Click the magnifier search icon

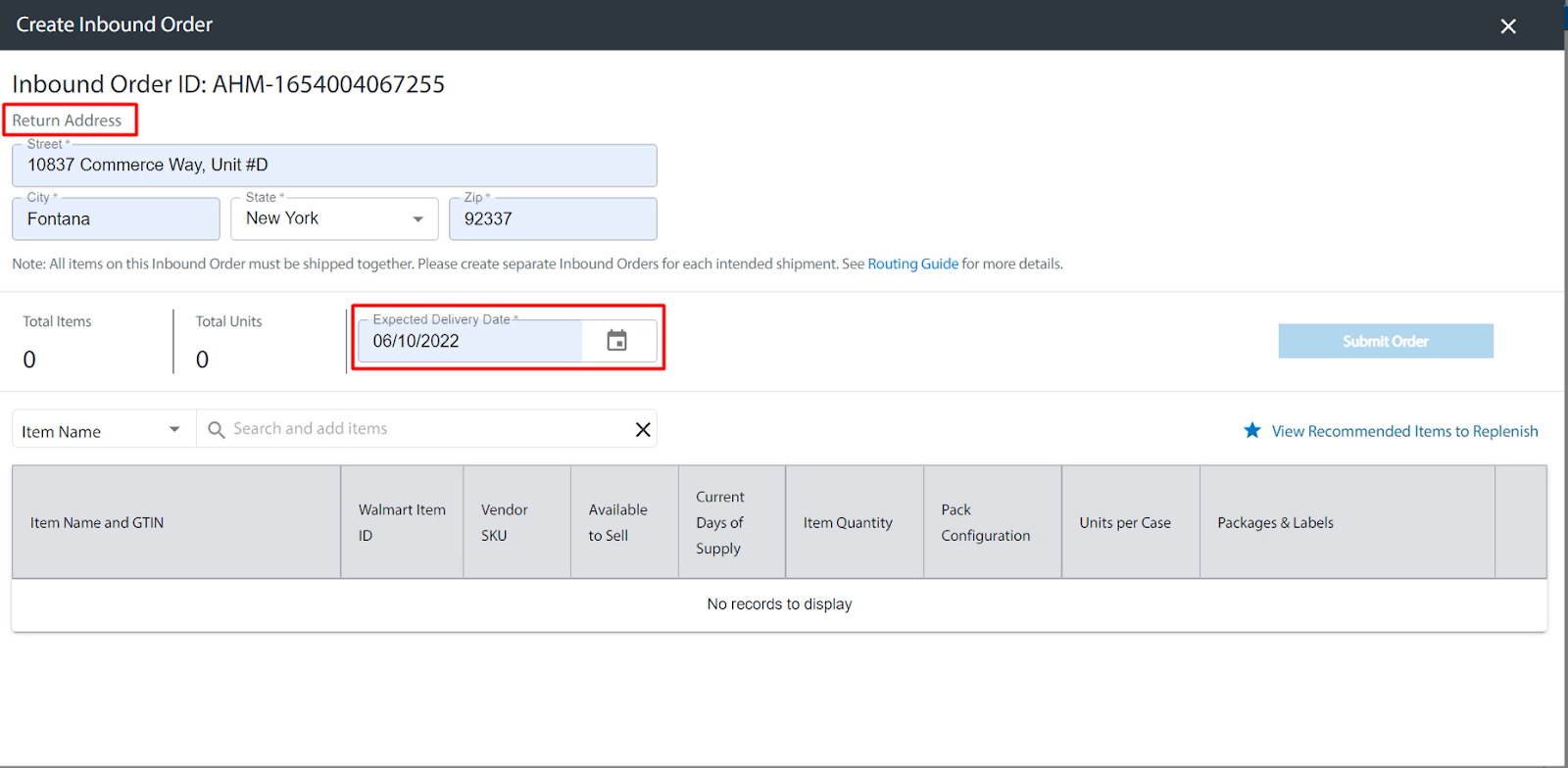[217, 429]
